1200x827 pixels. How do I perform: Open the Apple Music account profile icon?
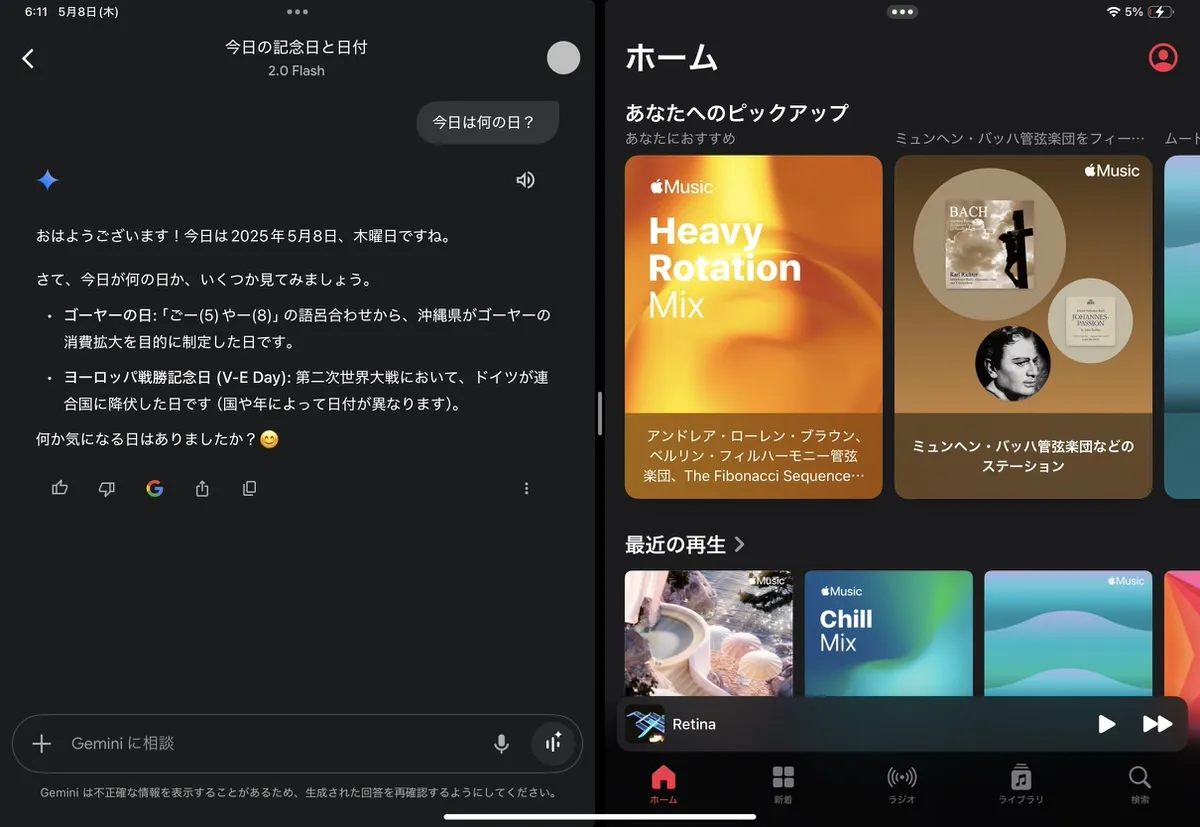point(1162,58)
